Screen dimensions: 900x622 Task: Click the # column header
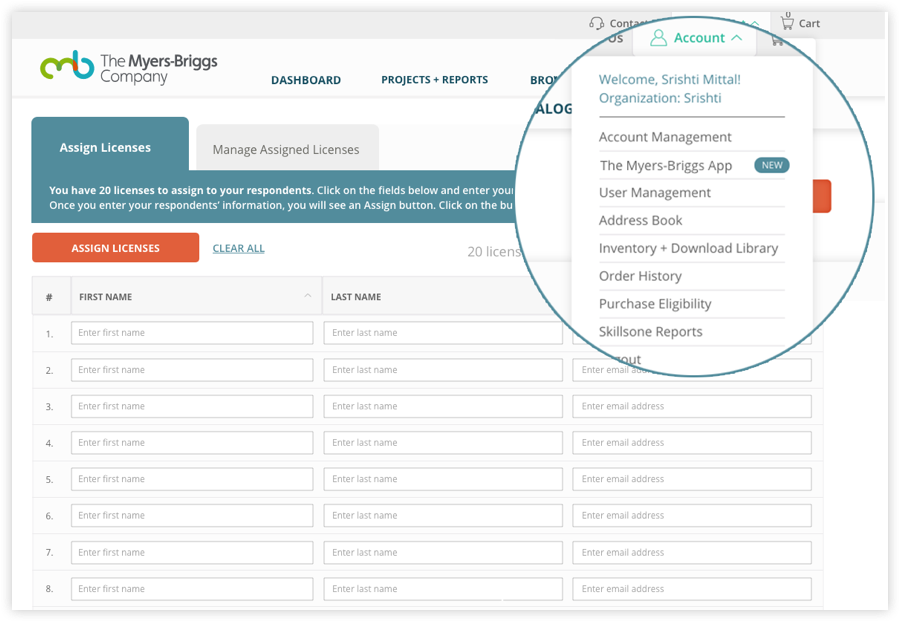(49, 297)
